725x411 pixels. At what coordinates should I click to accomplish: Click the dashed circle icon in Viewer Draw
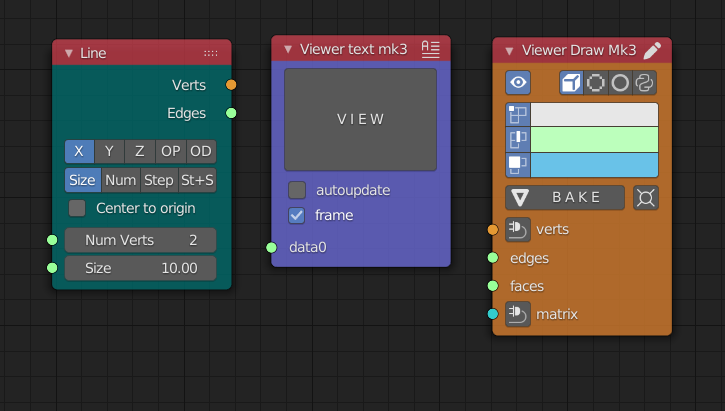[596, 83]
